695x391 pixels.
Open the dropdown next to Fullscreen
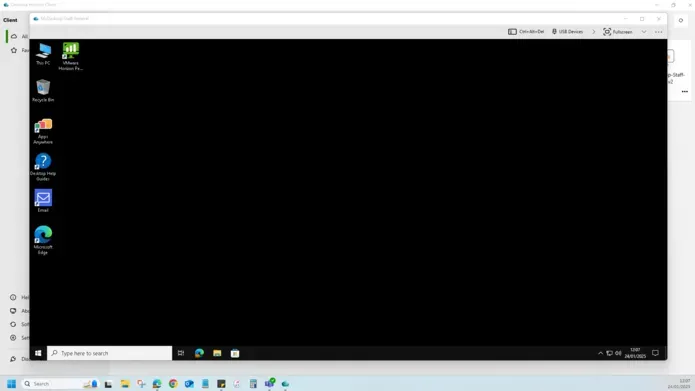click(644, 32)
